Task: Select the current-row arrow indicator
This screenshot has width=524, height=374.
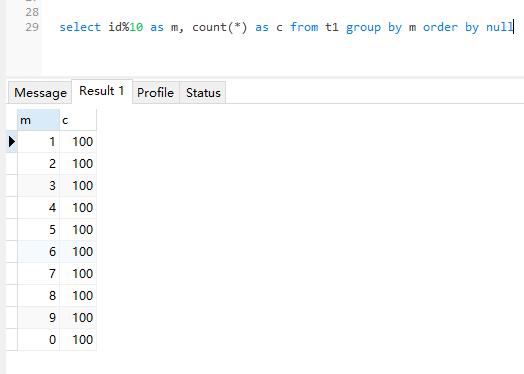Action: (x=12, y=142)
